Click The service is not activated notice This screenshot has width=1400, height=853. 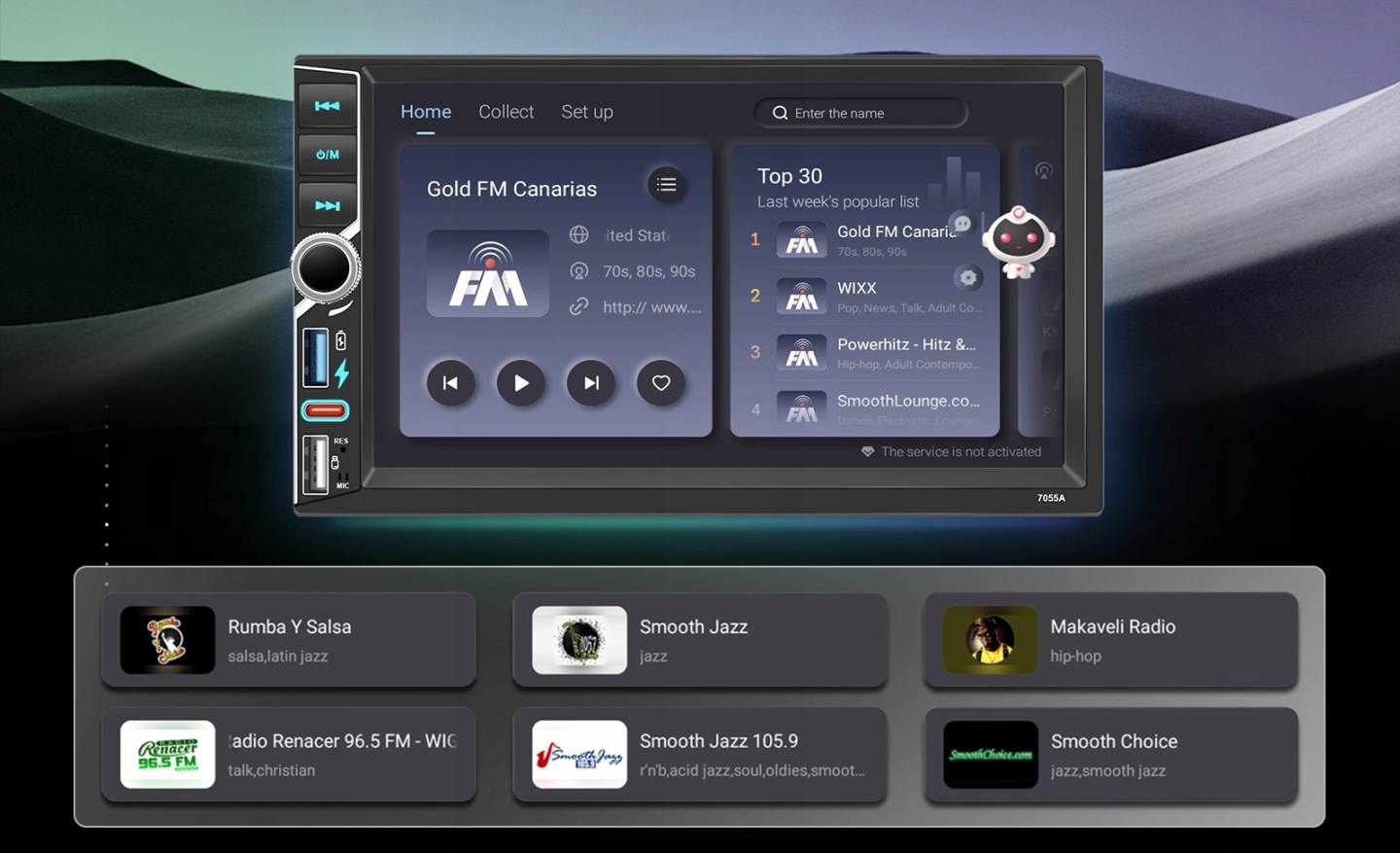[x=961, y=451]
